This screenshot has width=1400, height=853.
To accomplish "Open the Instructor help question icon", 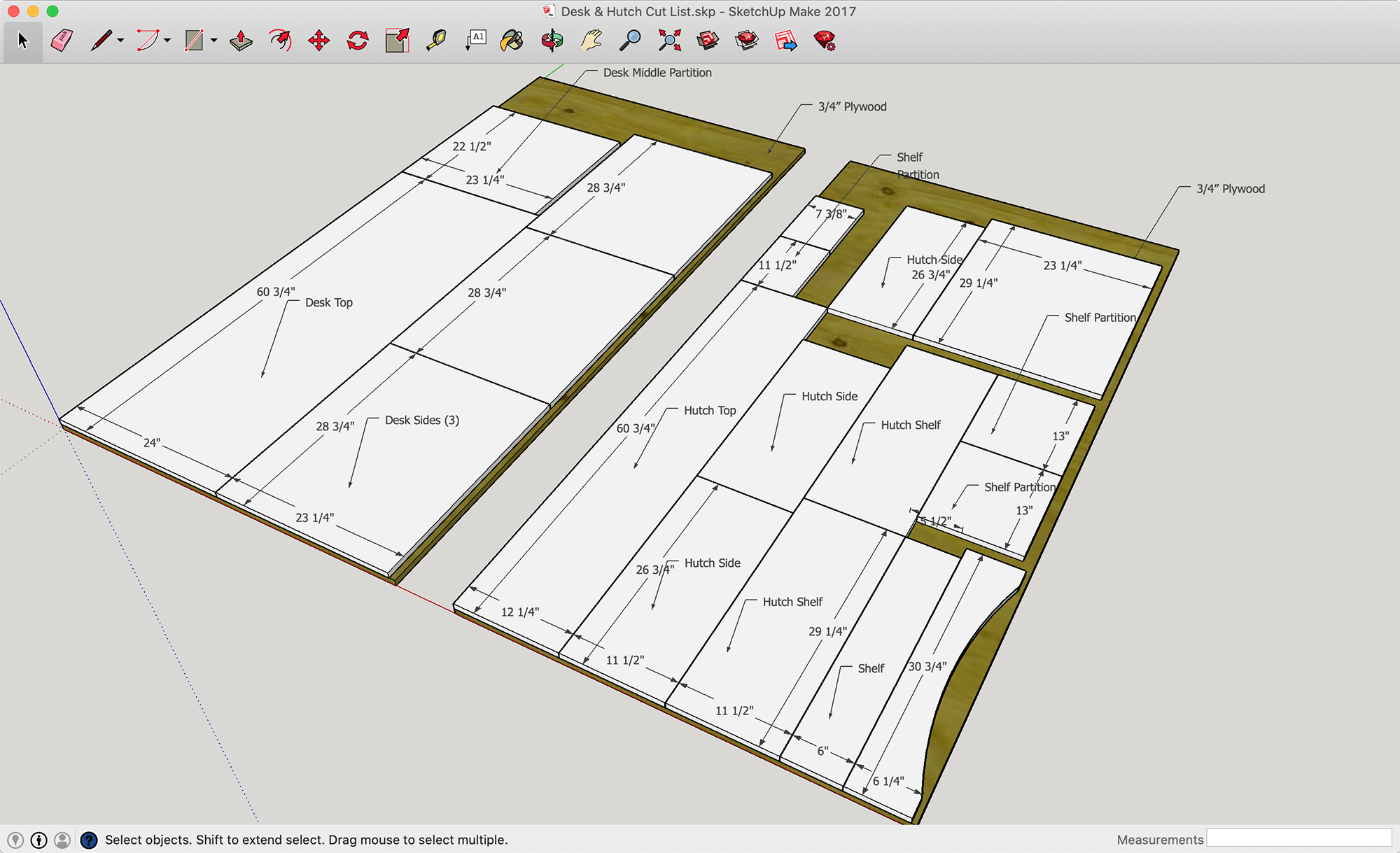I will (x=89, y=840).
